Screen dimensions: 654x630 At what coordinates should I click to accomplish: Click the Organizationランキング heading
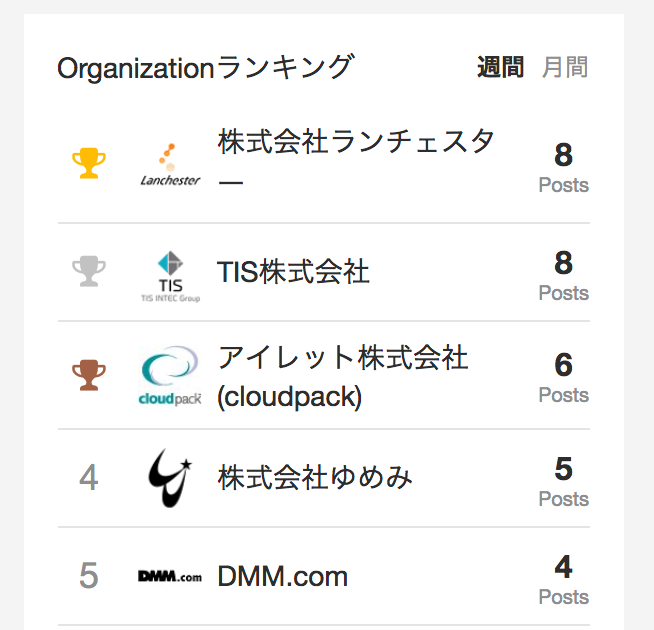point(205,68)
